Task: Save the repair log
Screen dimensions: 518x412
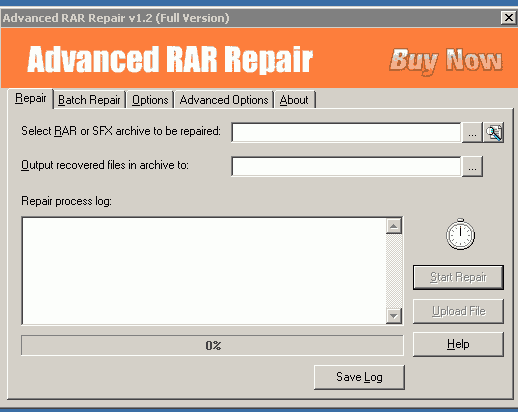Action: pos(359,377)
